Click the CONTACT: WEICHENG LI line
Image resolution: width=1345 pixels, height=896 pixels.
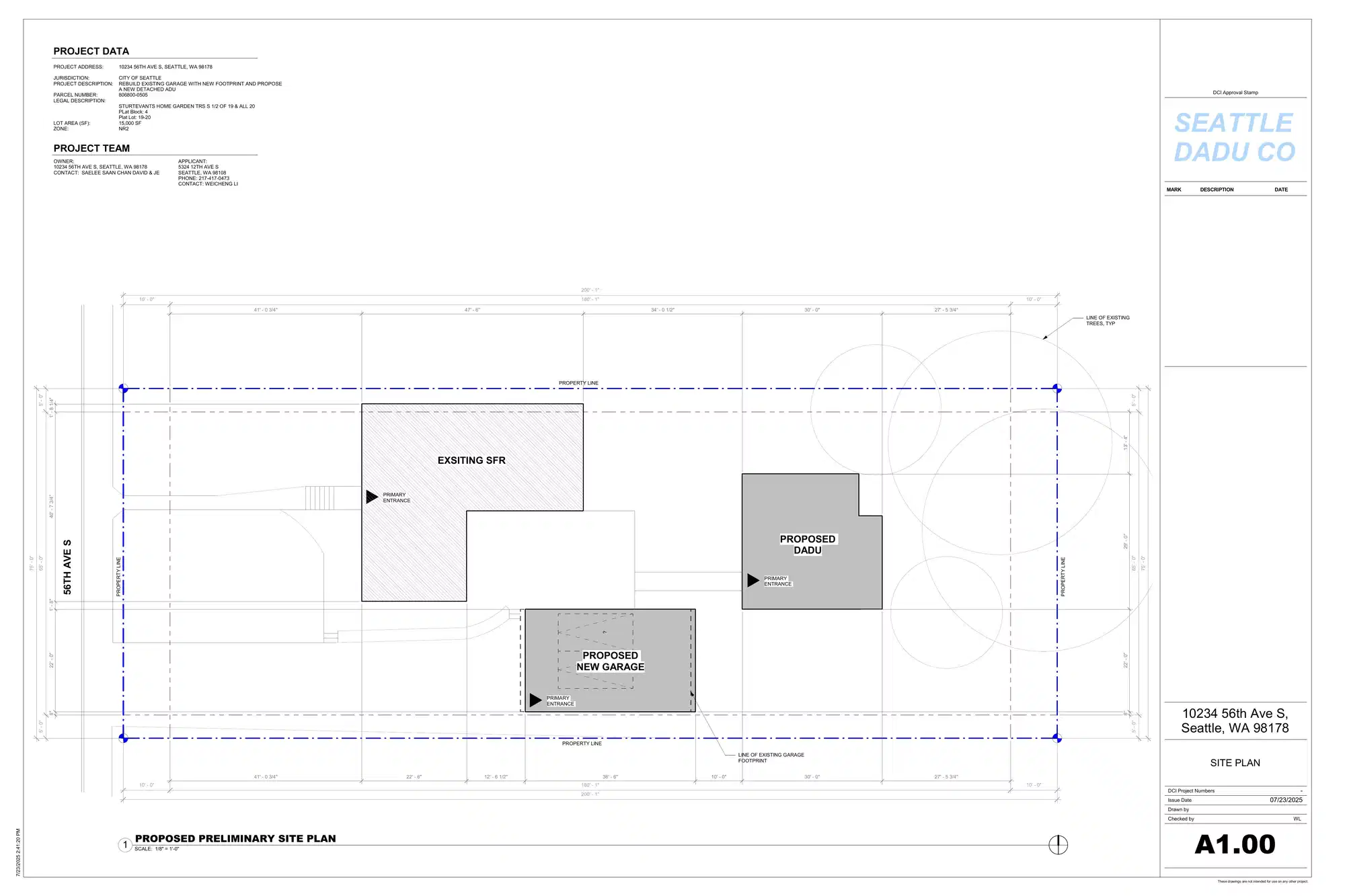pos(208,184)
